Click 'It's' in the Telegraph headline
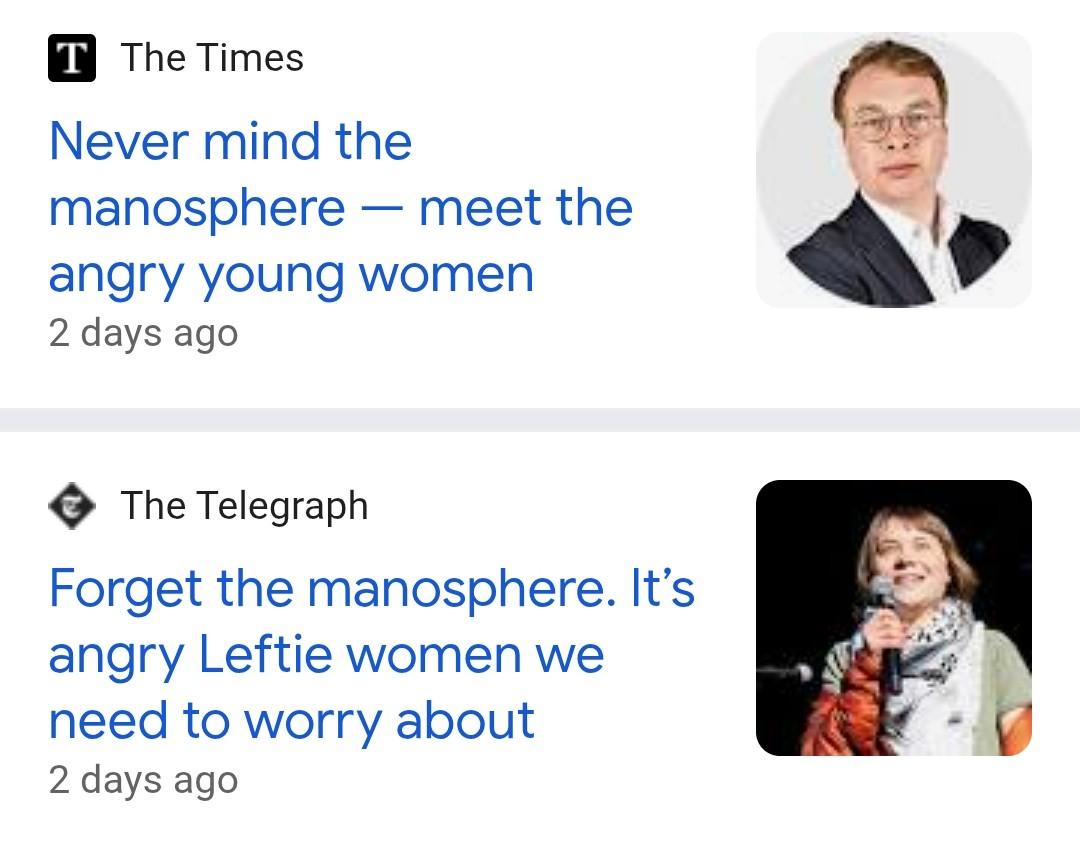 tap(661, 588)
